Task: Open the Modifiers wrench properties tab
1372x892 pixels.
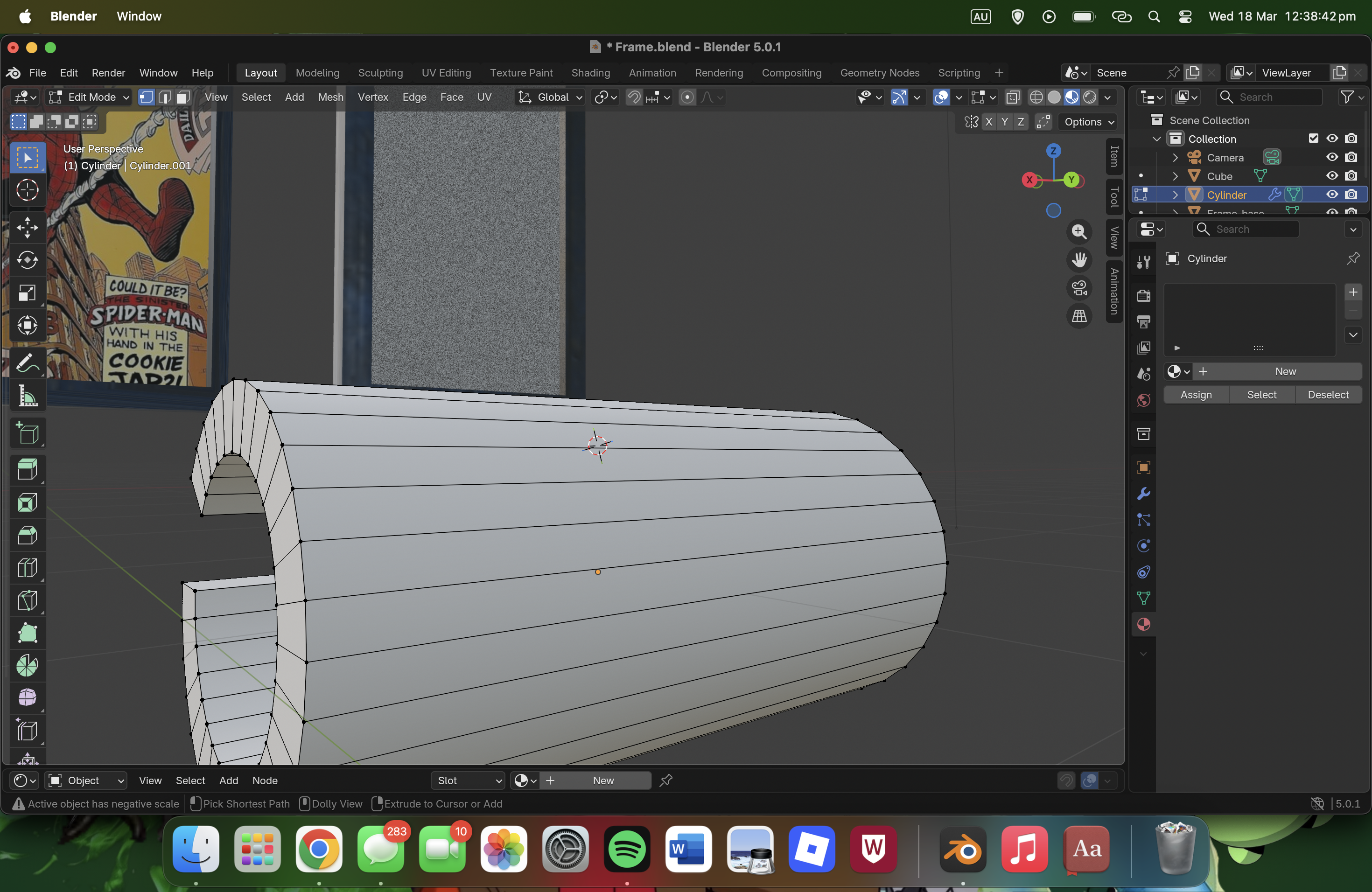Action: [x=1144, y=494]
